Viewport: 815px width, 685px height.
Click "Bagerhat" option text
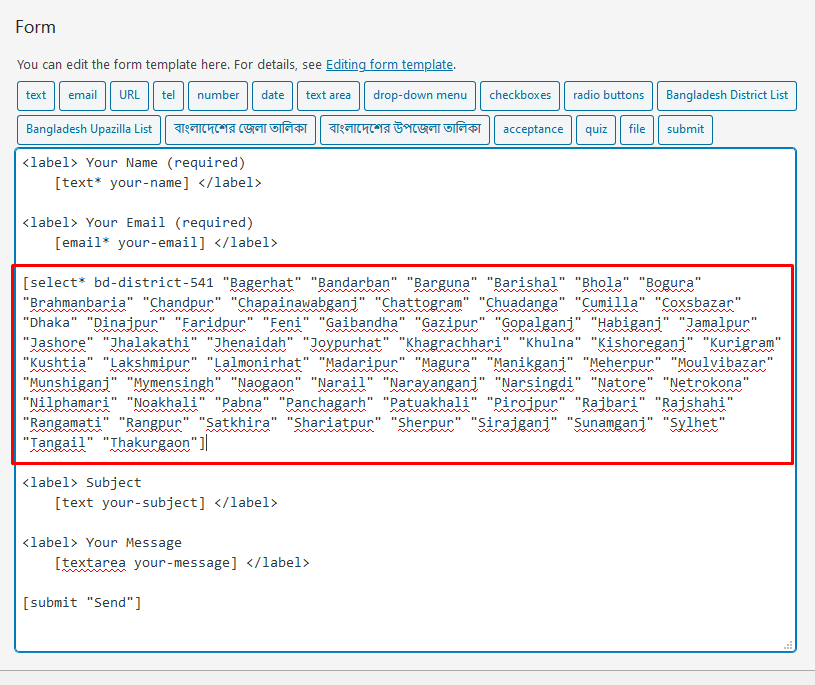[x=262, y=283]
